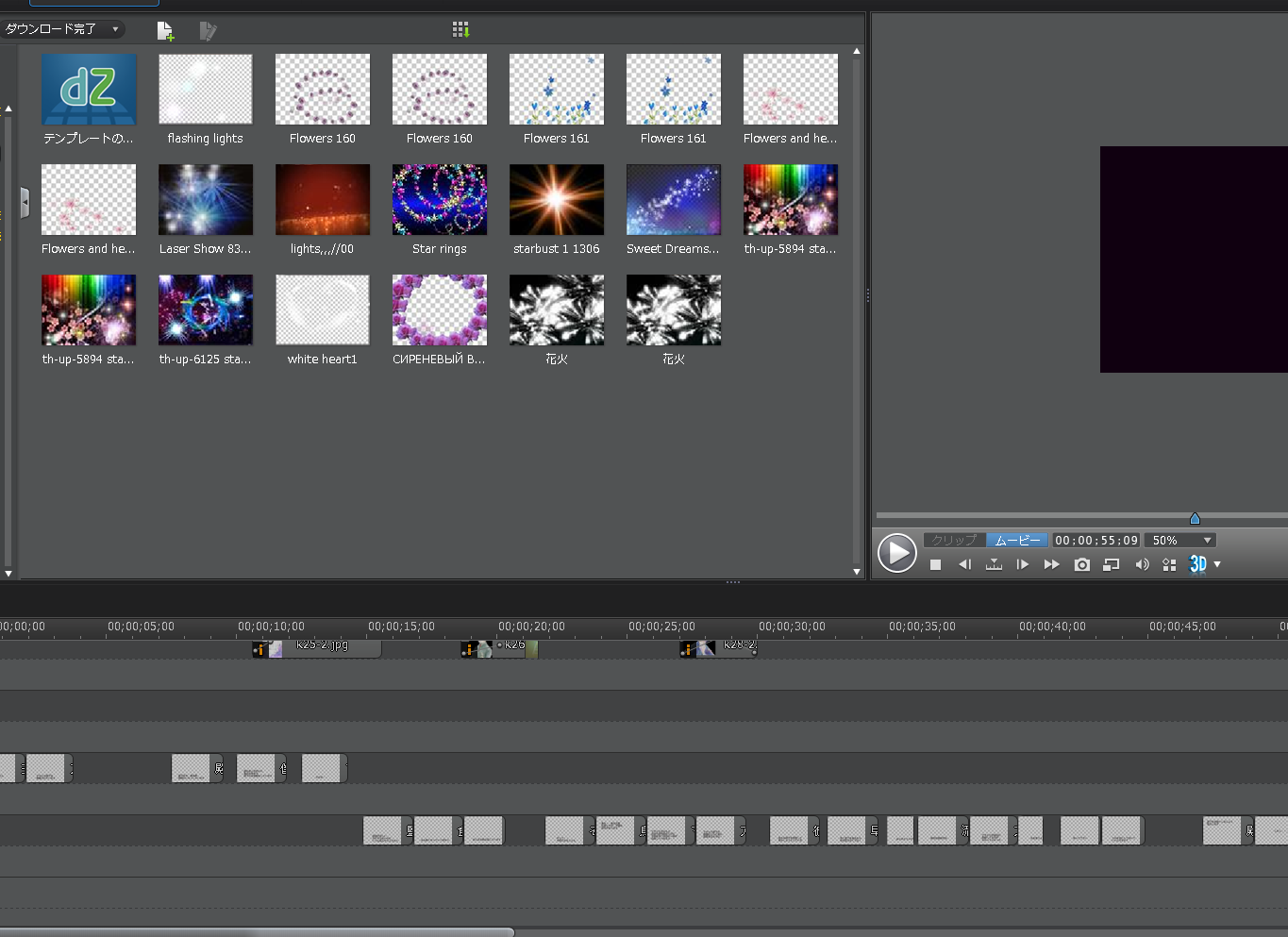This screenshot has width=1288, height=937.
Task: Click the volume speaker icon
Action: (x=1142, y=564)
